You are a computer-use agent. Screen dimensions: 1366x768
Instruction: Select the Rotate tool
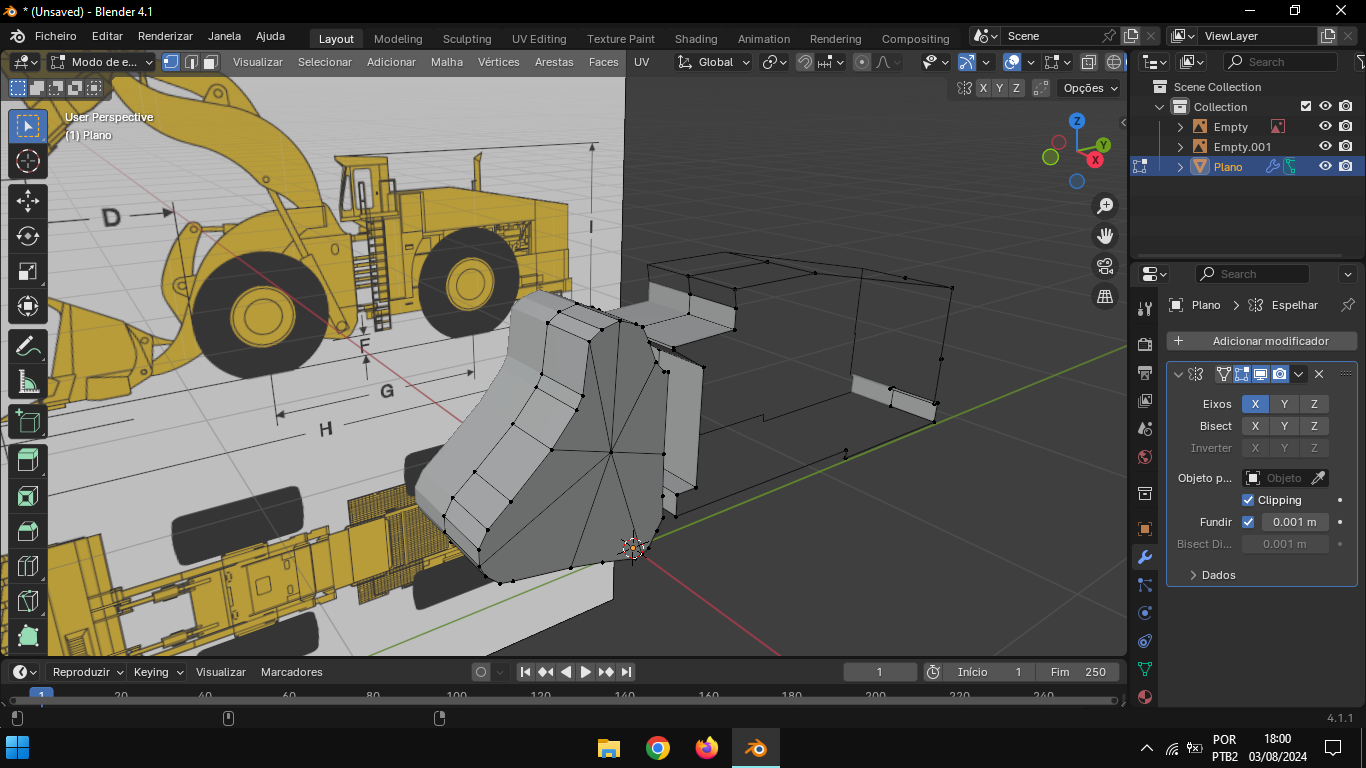[28, 236]
